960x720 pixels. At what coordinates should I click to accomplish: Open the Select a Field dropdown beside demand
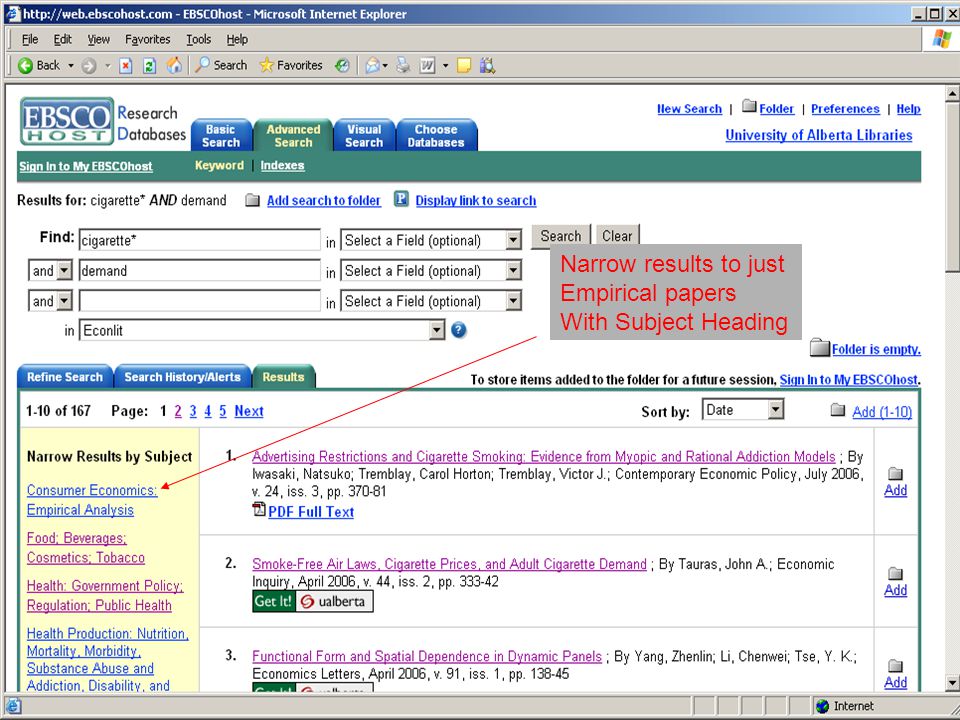coord(431,271)
